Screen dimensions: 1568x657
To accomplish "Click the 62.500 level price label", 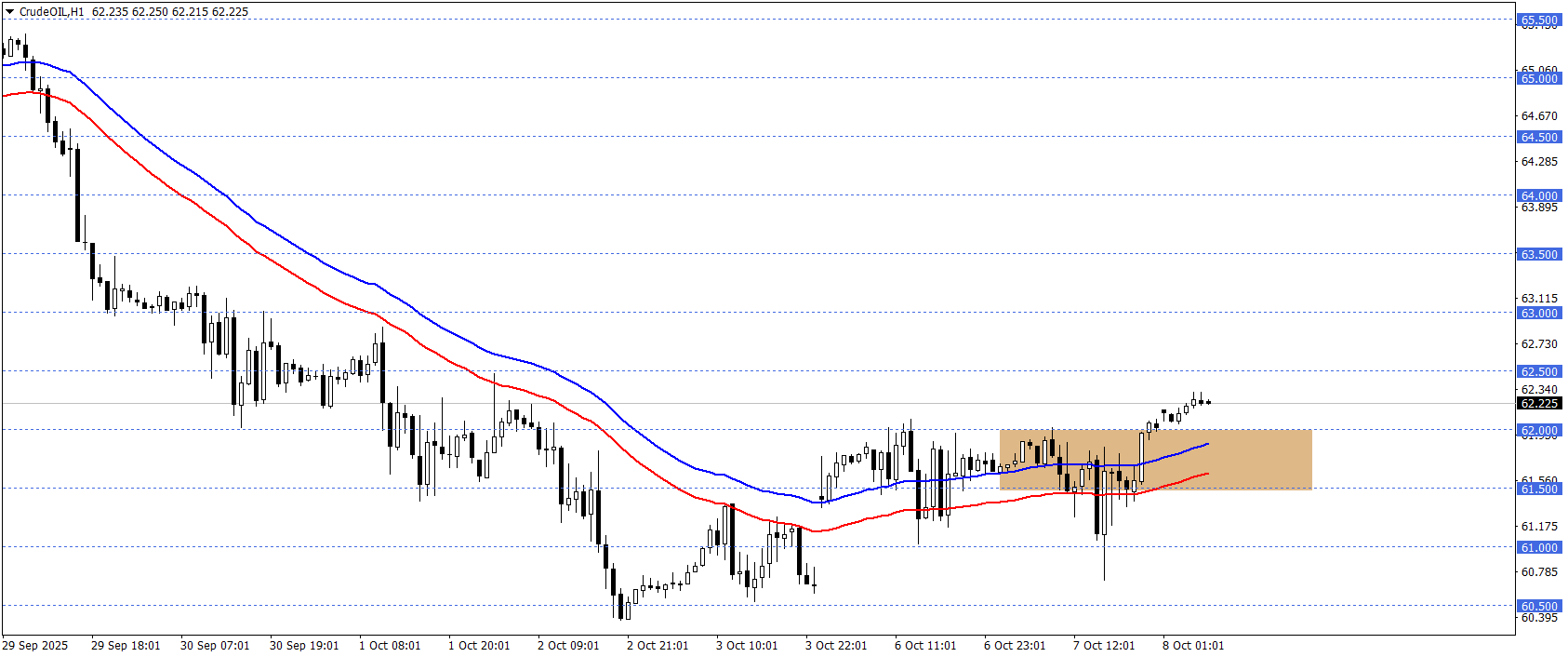I will [x=1539, y=371].
